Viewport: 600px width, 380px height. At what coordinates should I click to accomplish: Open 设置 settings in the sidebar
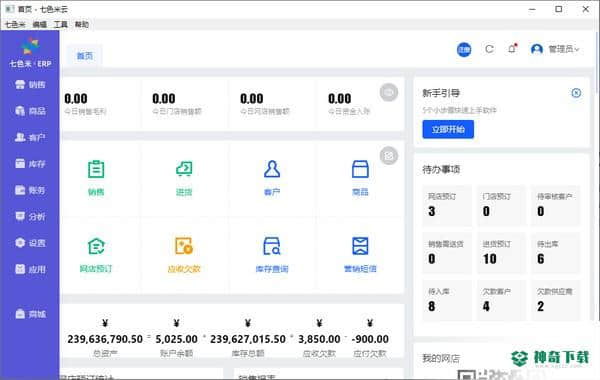click(30, 243)
